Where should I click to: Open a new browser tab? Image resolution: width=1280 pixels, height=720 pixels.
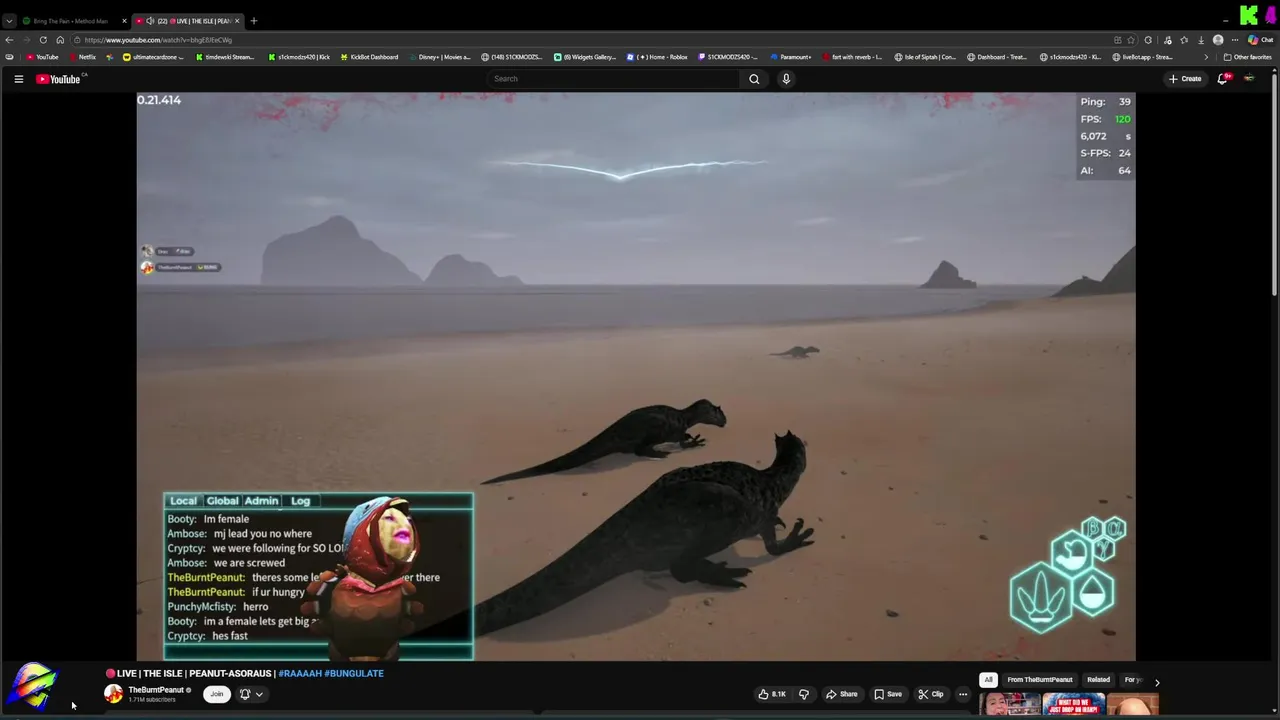[x=254, y=21]
